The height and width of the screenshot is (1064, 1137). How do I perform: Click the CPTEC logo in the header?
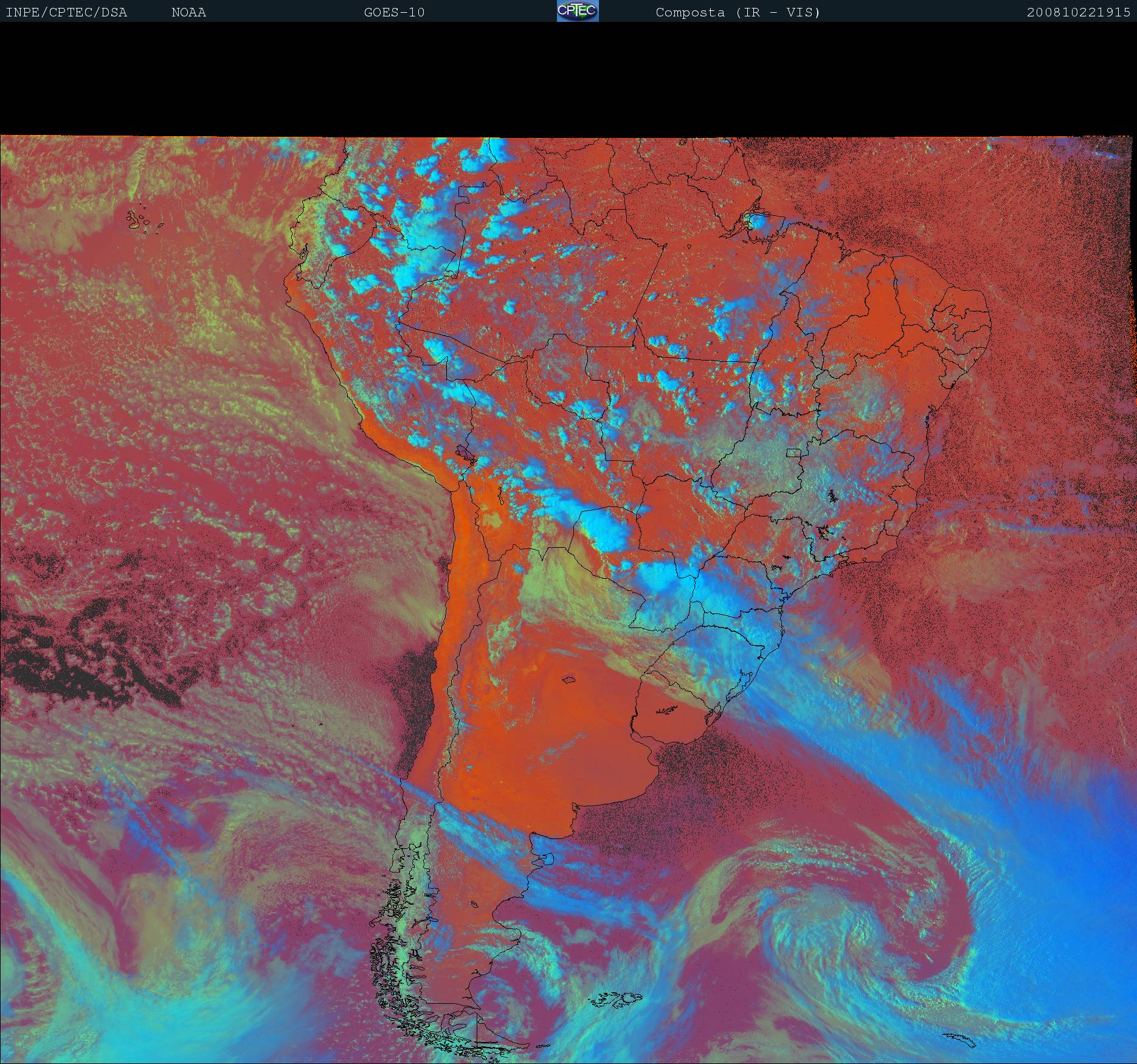click(578, 12)
